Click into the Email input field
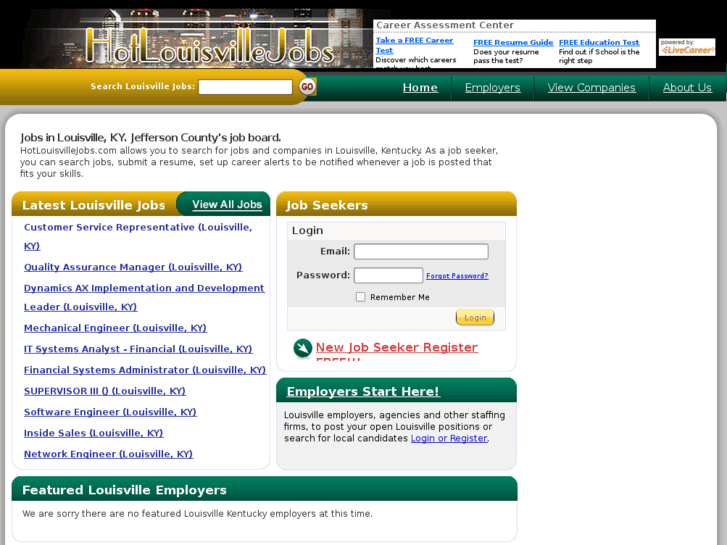 421,251
